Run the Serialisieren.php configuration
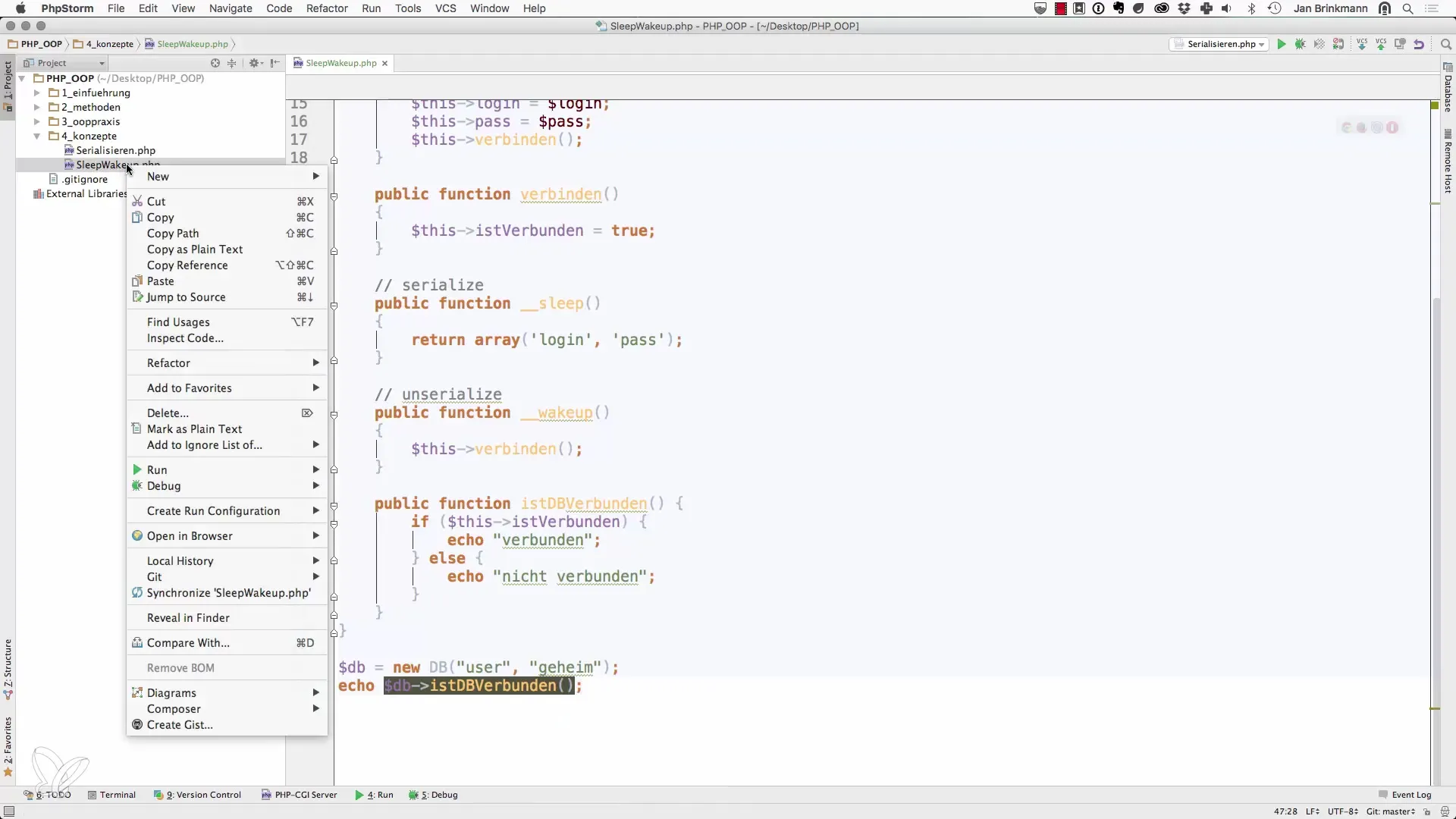The height and width of the screenshot is (819, 1456). [1282, 44]
